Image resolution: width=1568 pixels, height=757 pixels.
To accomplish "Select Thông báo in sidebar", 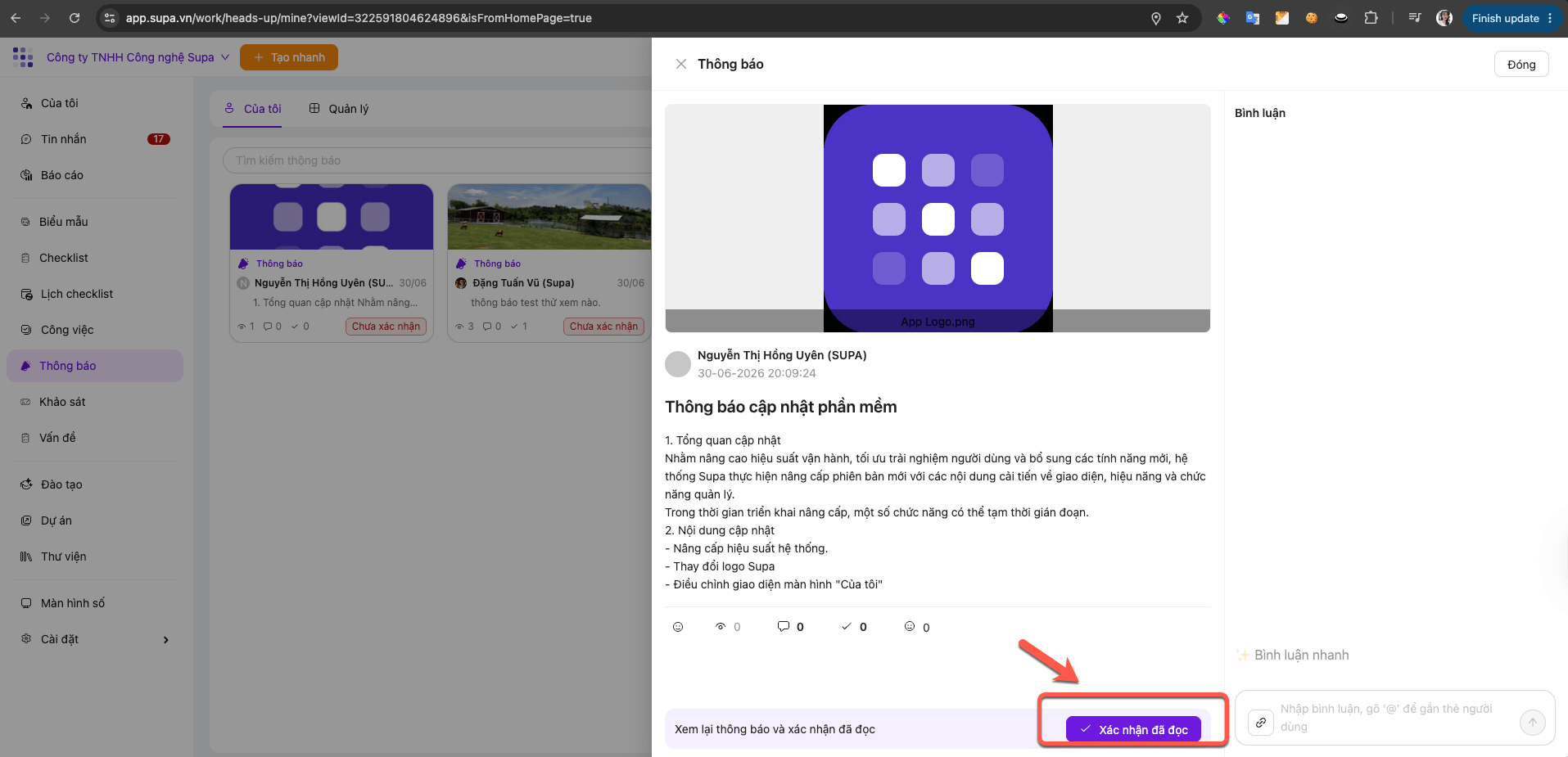I will pos(95,366).
